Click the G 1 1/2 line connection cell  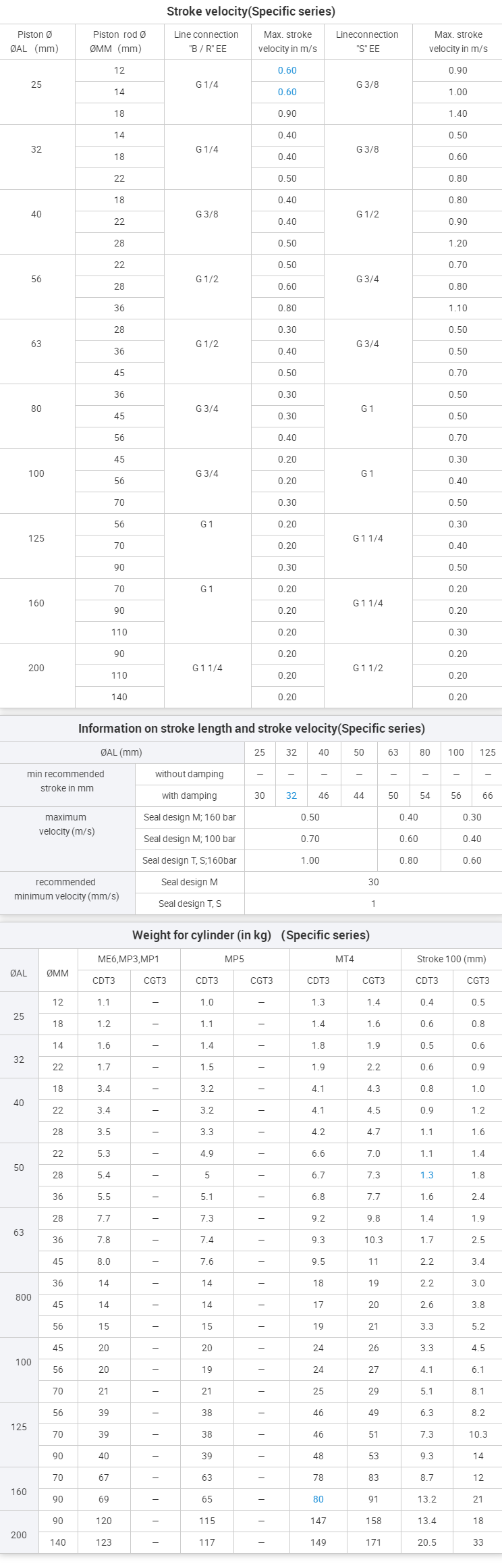click(x=368, y=668)
